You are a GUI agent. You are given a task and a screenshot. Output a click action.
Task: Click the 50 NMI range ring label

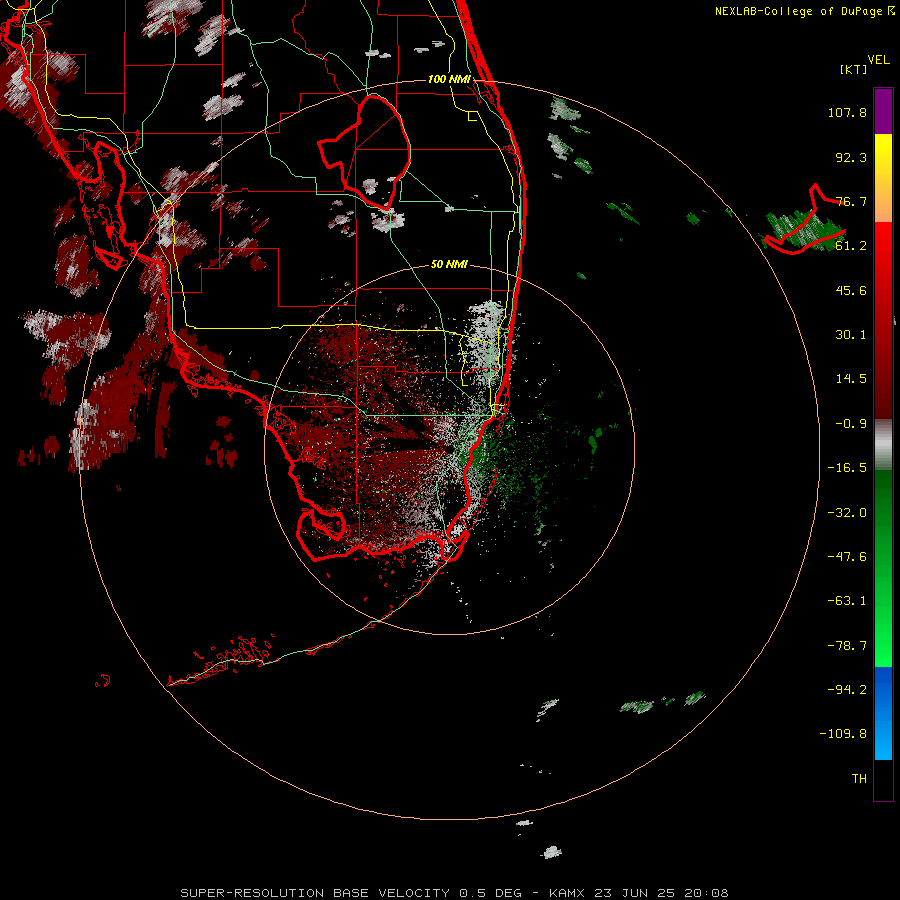449,264
